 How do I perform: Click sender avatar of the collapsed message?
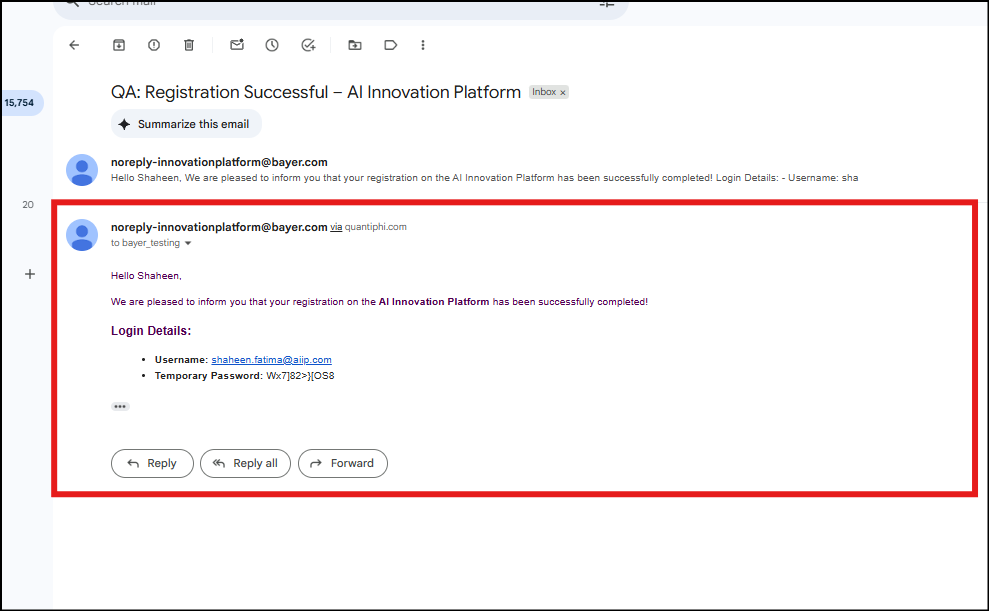tap(82, 170)
